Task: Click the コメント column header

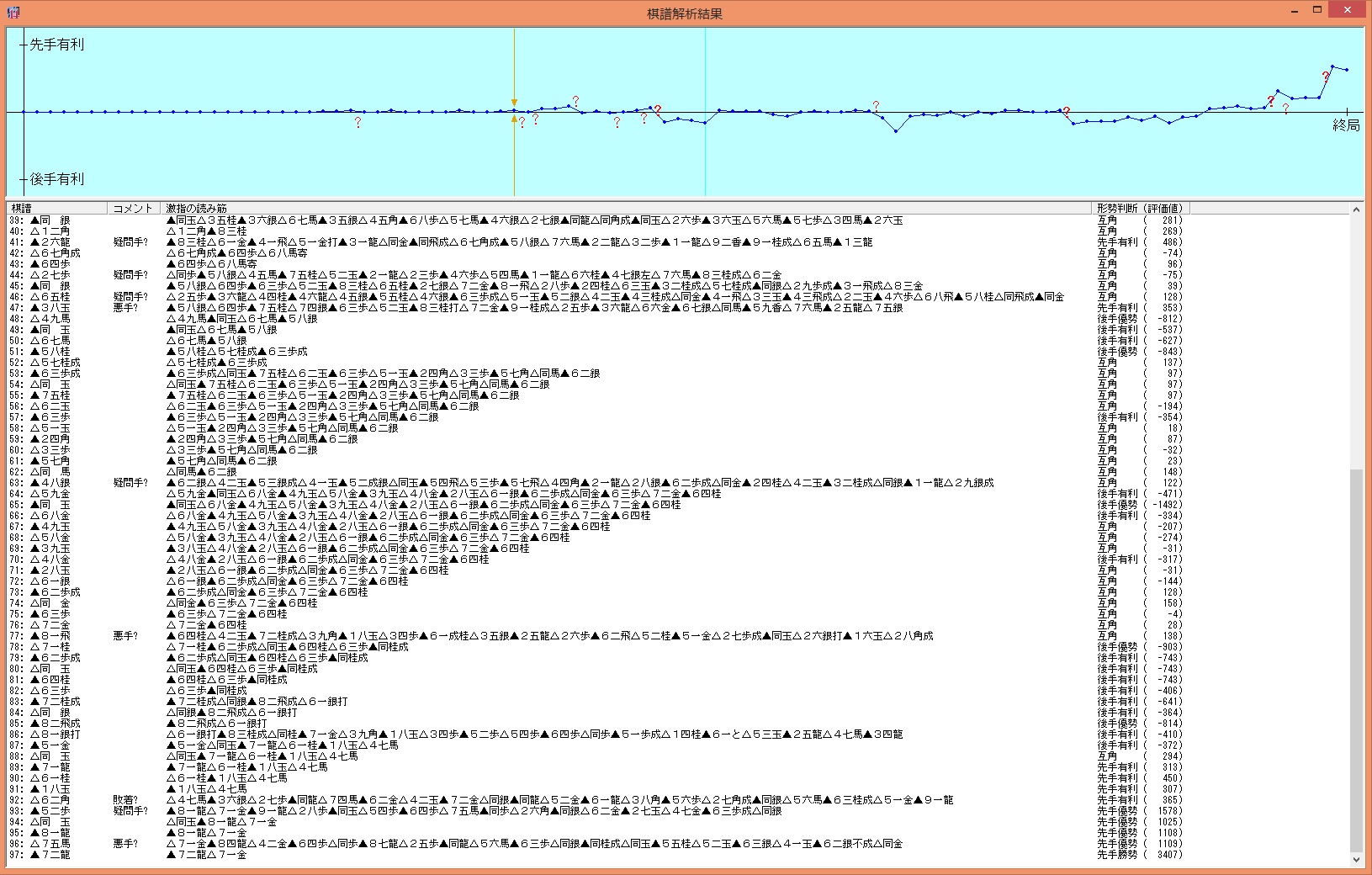Action: [134, 208]
